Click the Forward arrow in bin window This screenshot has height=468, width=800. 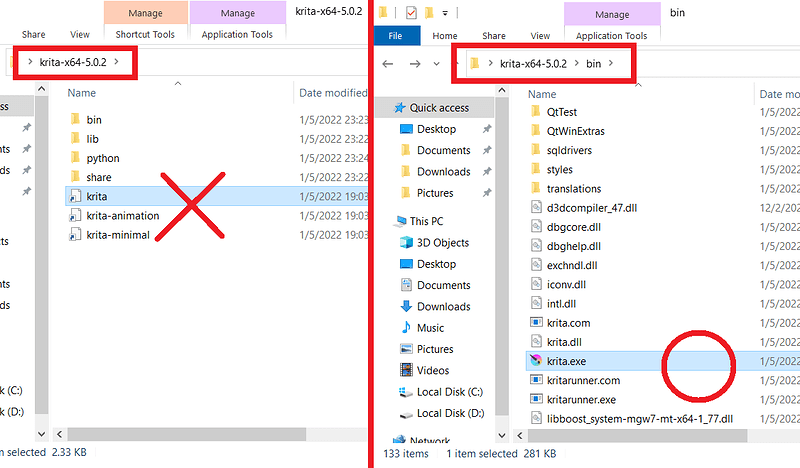click(x=415, y=64)
